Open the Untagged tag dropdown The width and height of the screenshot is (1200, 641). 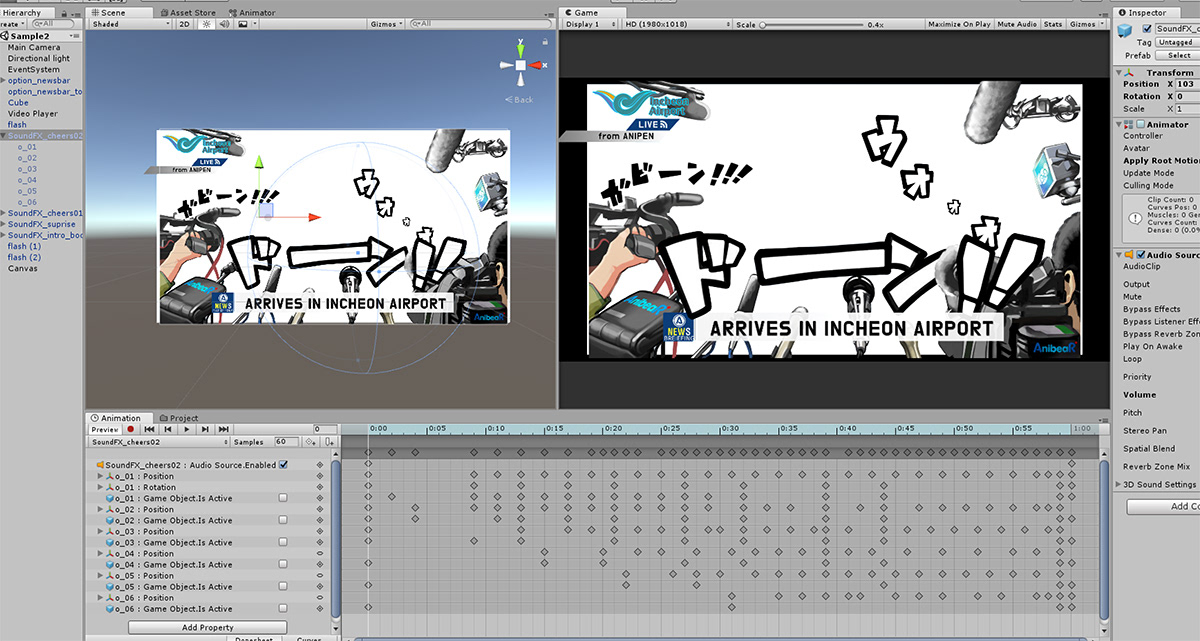click(1177, 43)
